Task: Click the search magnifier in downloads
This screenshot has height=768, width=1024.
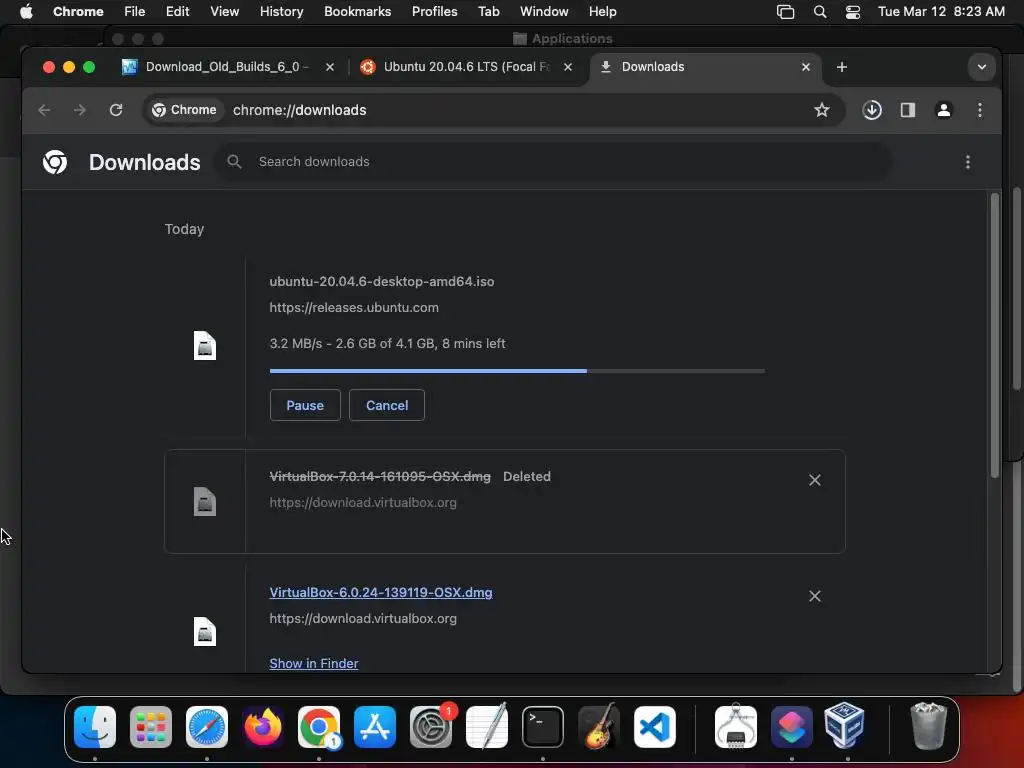Action: click(234, 162)
